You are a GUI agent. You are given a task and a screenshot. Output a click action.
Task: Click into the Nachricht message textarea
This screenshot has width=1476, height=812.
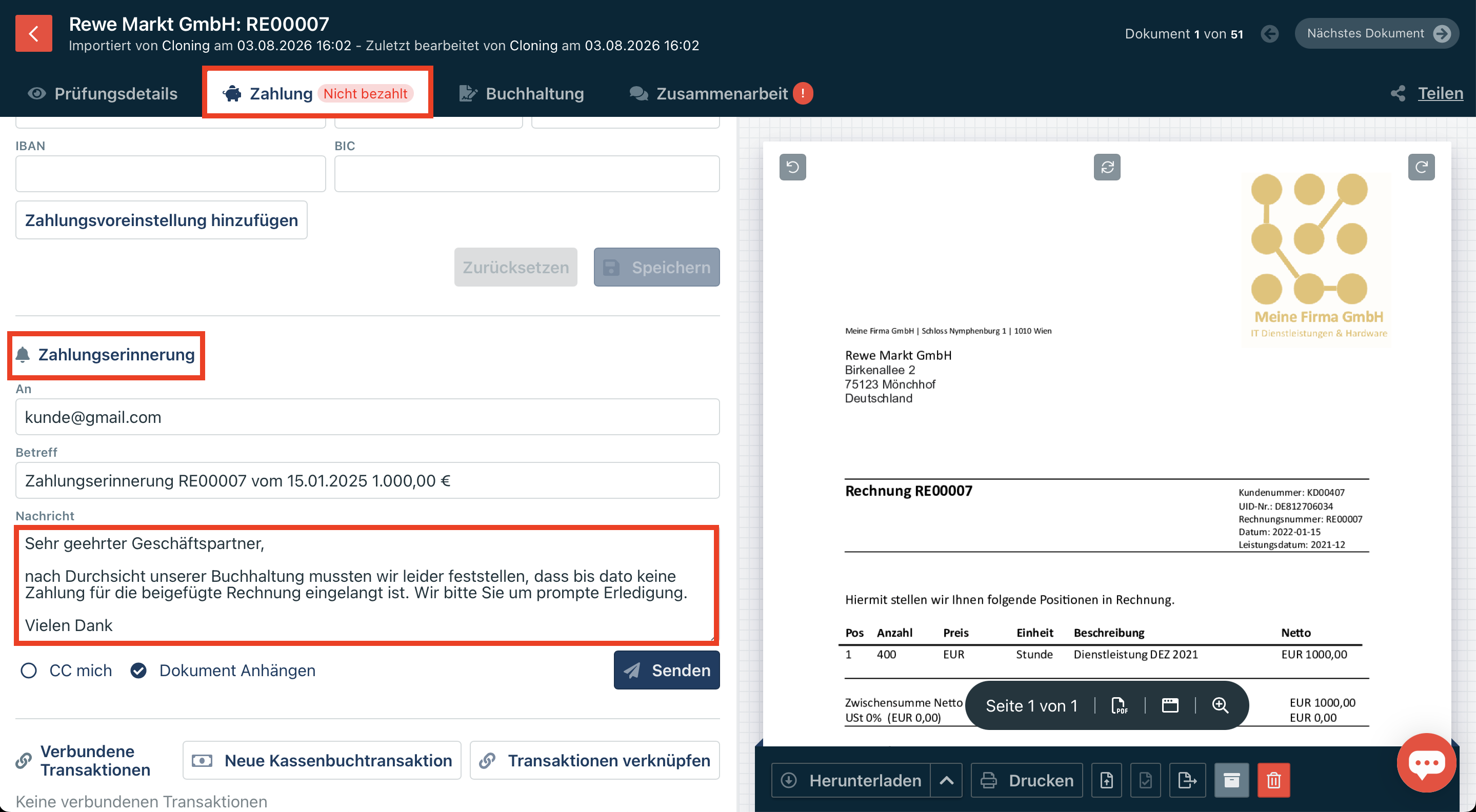[367, 585]
